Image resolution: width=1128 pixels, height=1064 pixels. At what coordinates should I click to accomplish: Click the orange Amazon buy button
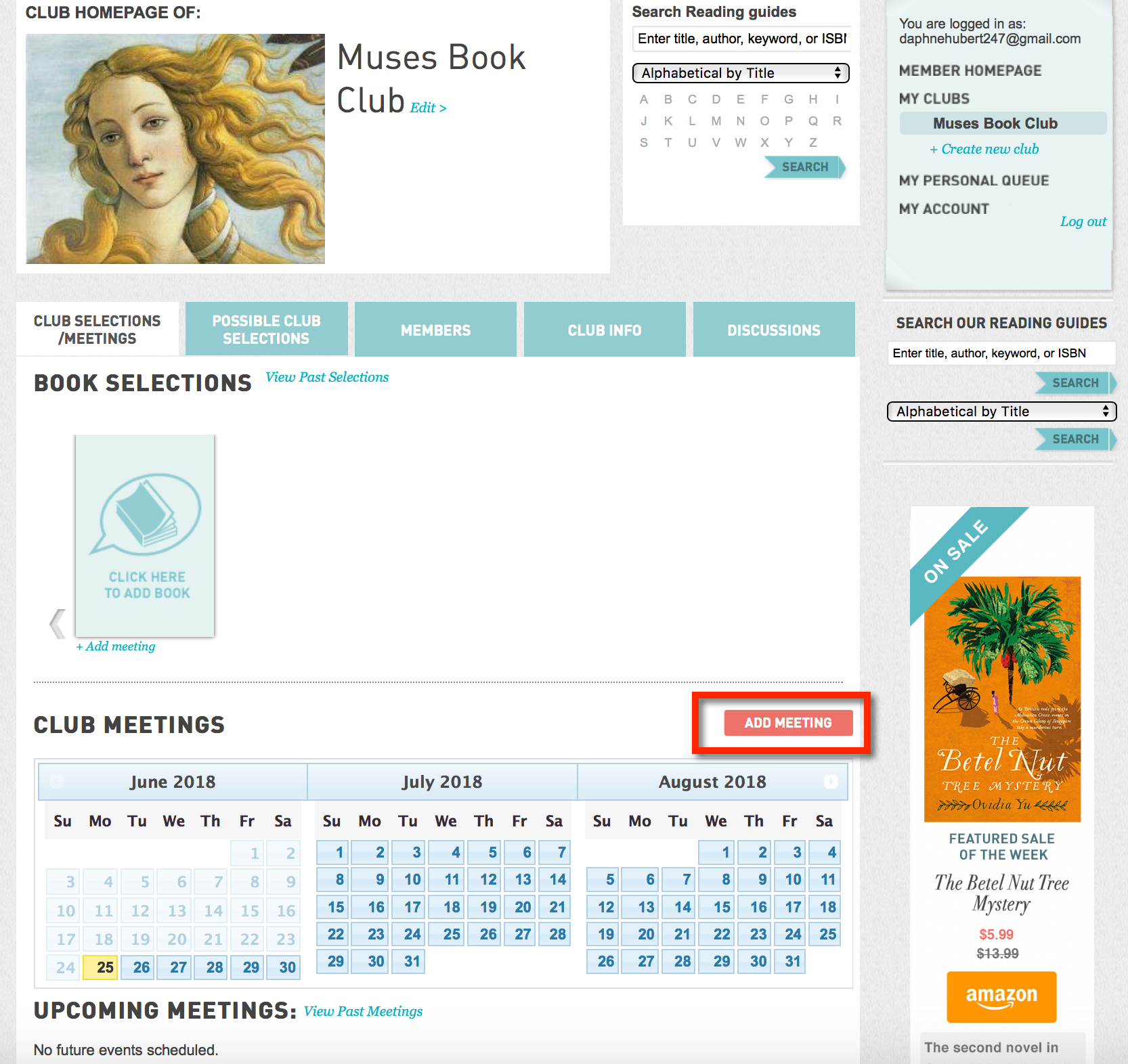click(x=1001, y=996)
